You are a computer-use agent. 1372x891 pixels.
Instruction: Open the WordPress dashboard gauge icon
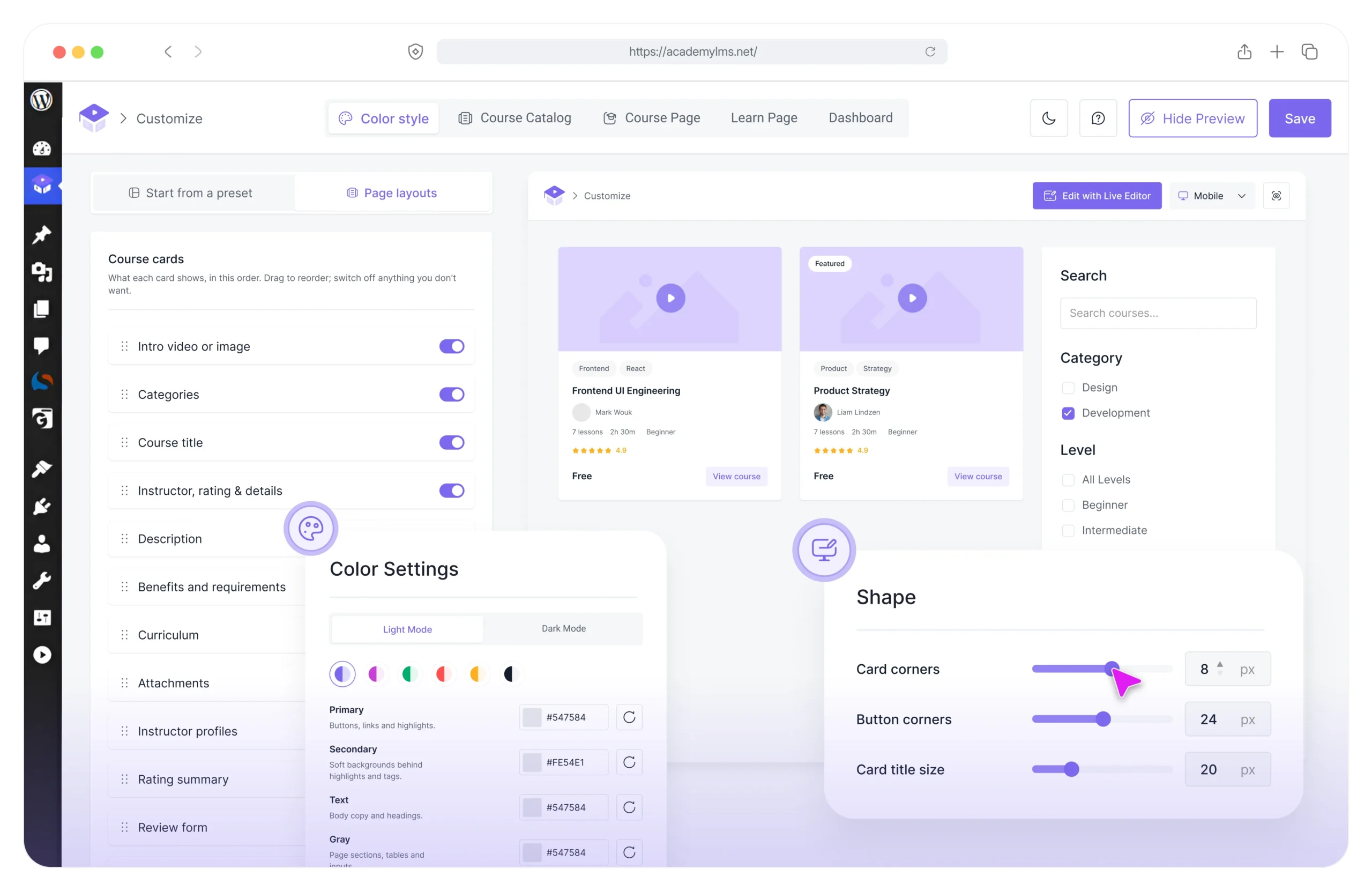click(x=41, y=149)
